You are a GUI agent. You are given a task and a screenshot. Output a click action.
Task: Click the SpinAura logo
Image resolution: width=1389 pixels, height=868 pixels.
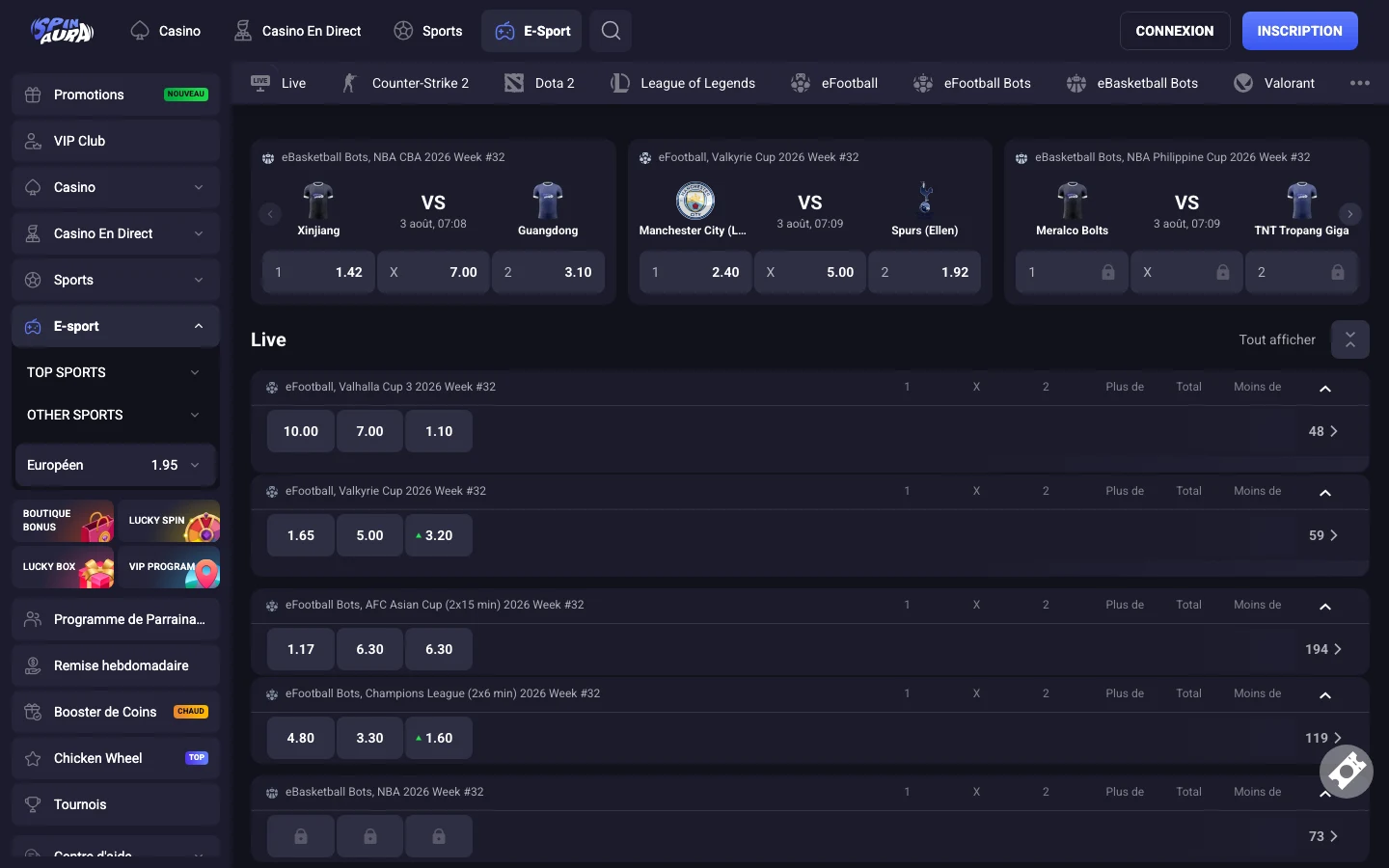(x=63, y=31)
